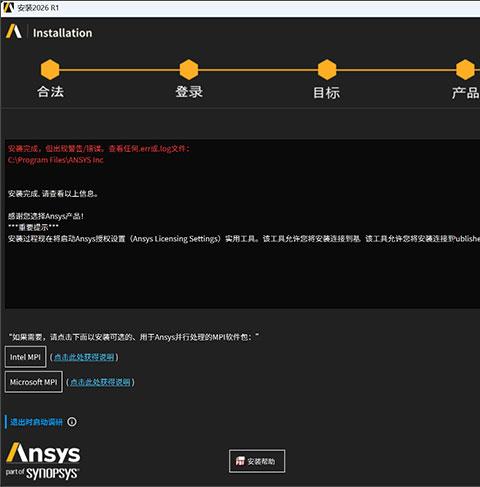Image resolution: width=480 pixels, height=487 pixels.
Task: Click the 登录 step label
Action: (189, 92)
